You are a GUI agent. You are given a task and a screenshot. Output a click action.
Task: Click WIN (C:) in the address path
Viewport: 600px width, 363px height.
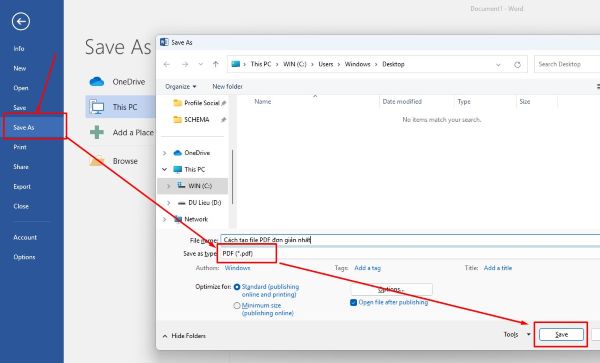pyautogui.click(x=295, y=64)
